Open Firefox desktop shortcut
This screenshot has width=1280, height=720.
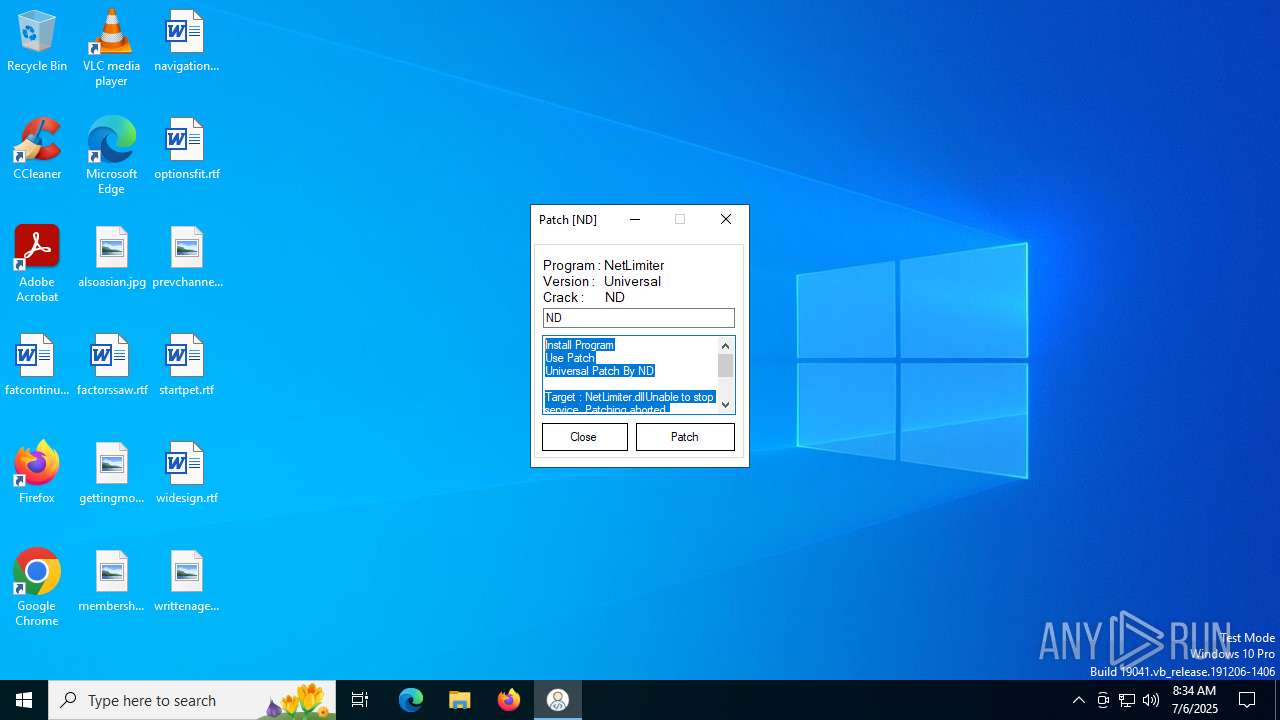[x=37, y=473]
